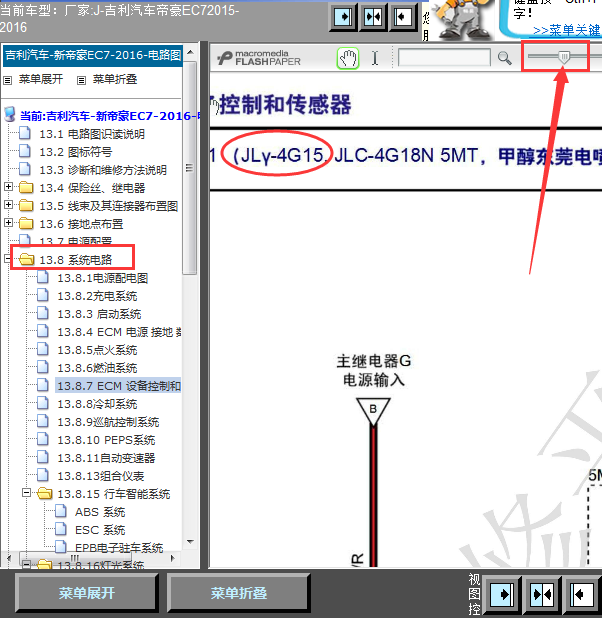The height and width of the screenshot is (618, 602).
Task: Collapse the 13.8 系统电路 folder
Action: coord(7,259)
